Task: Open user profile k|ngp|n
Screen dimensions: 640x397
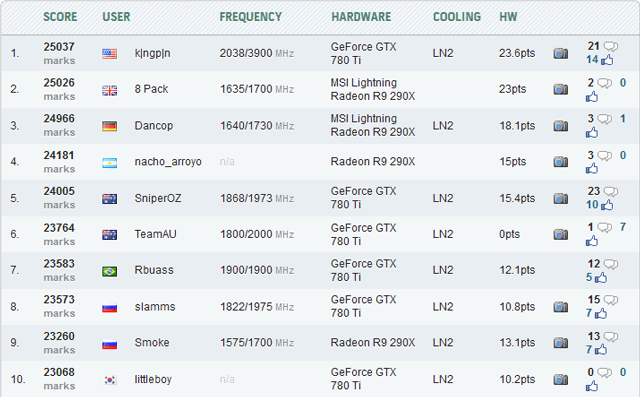Action: pos(152,53)
